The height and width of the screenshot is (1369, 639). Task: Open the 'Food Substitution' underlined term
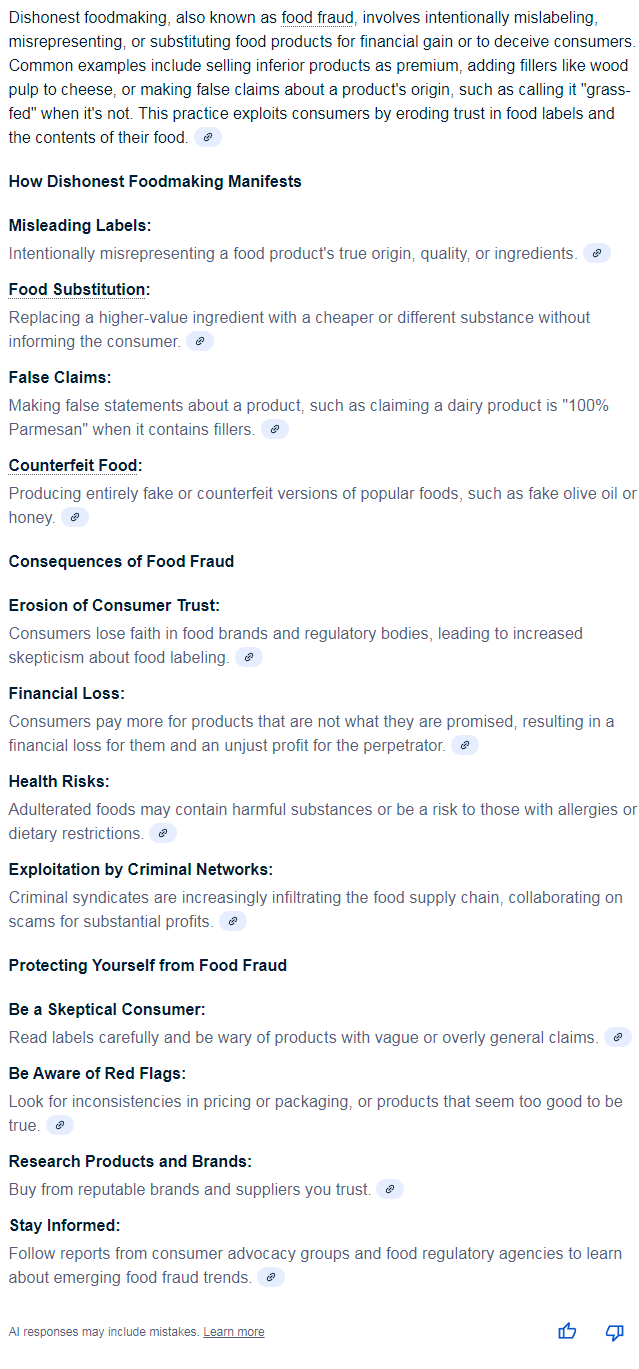tap(77, 290)
